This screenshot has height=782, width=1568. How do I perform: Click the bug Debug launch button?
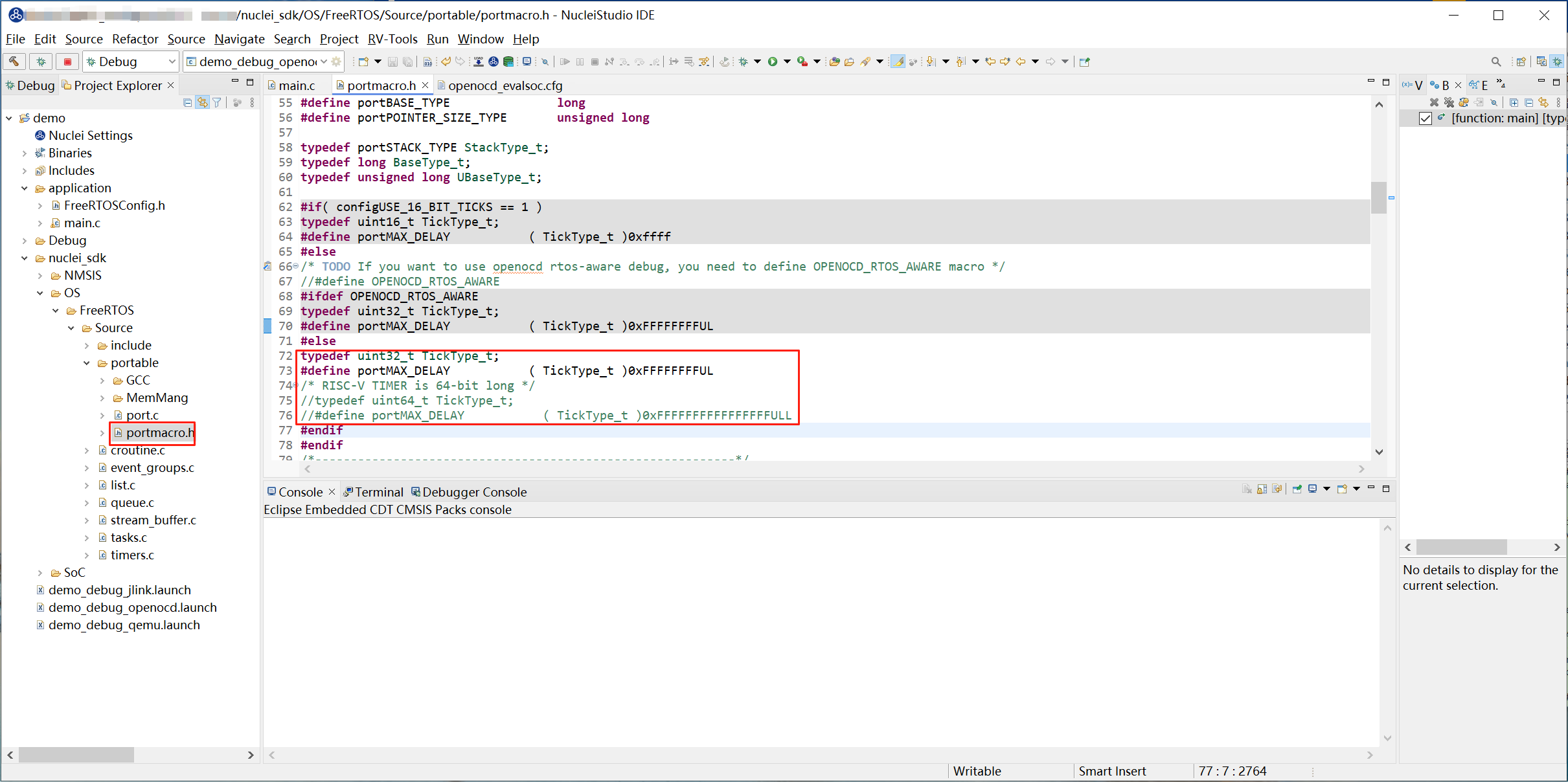tap(41, 61)
